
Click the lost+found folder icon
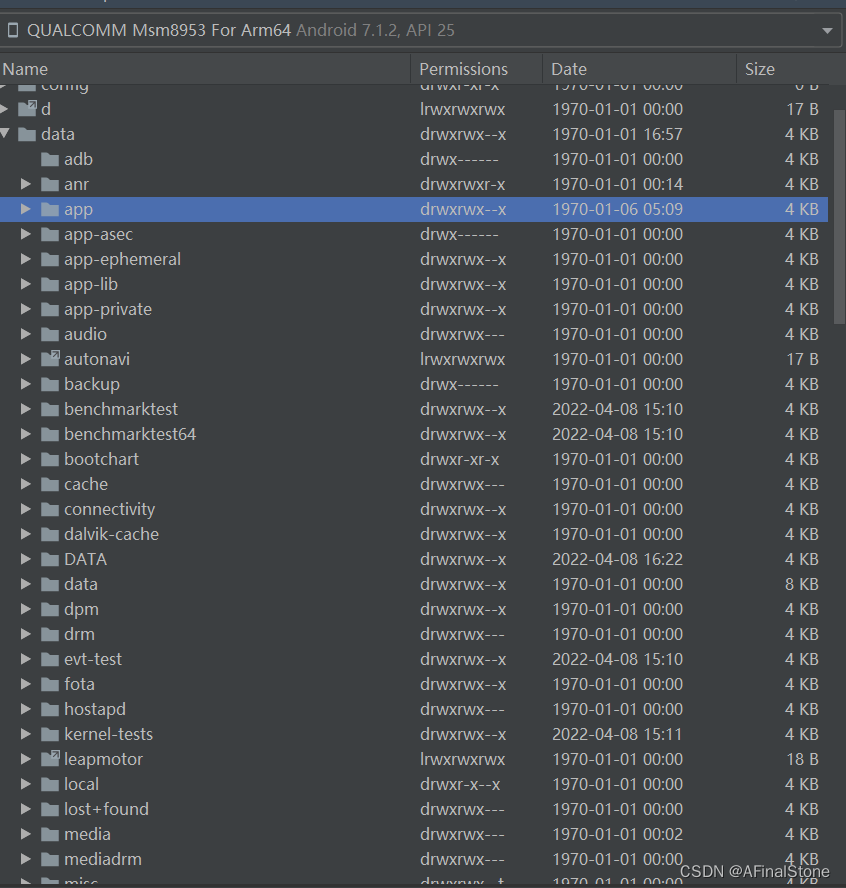(x=50, y=809)
